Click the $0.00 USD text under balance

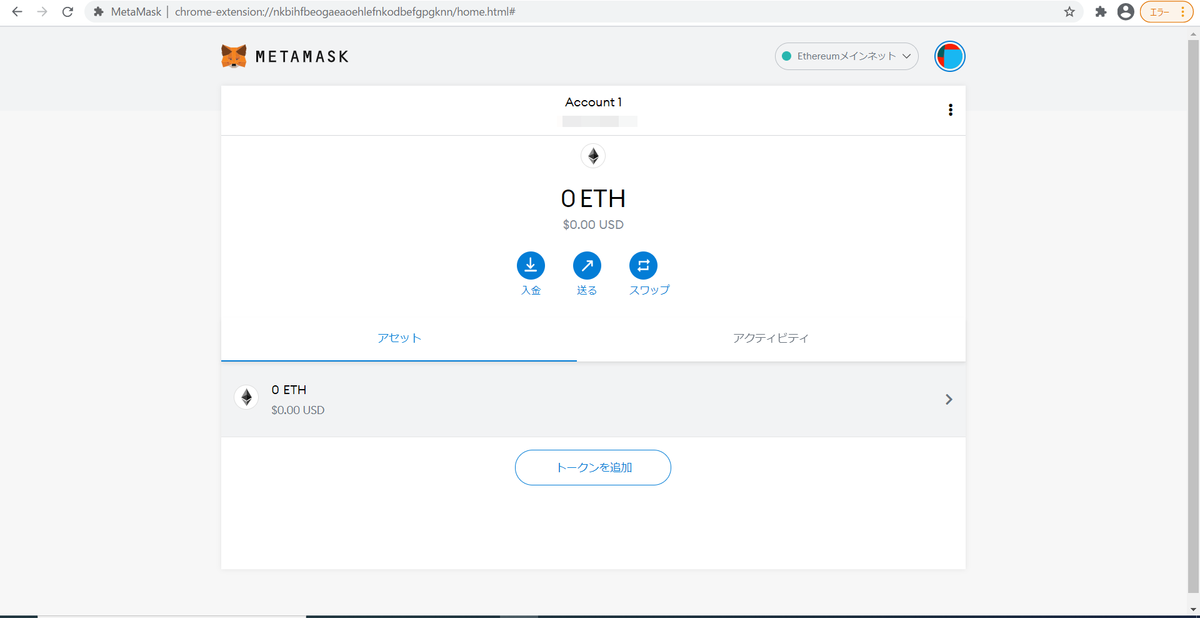(593, 225)
